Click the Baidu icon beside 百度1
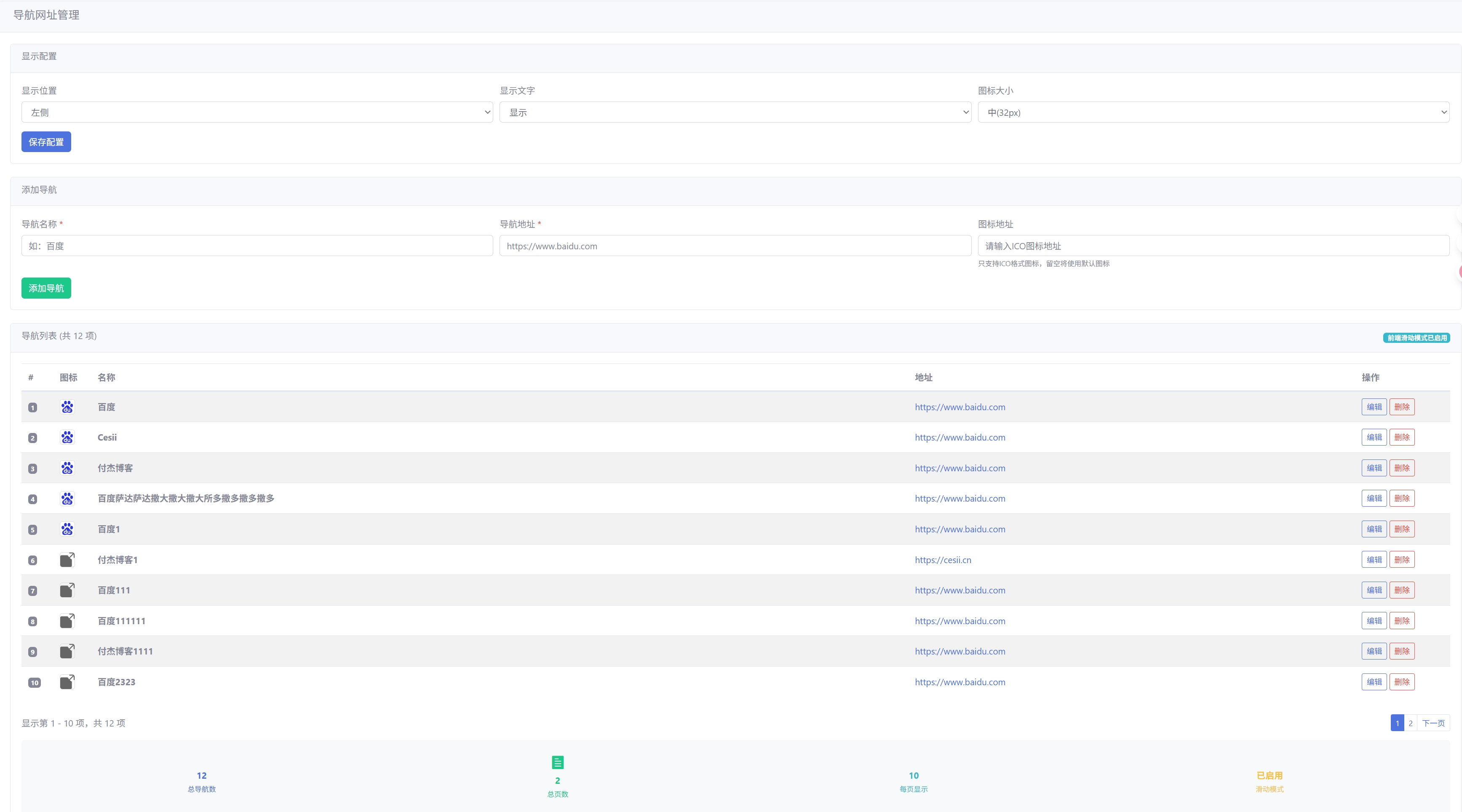Screen dimensions: 1462x812 point(67,529)
